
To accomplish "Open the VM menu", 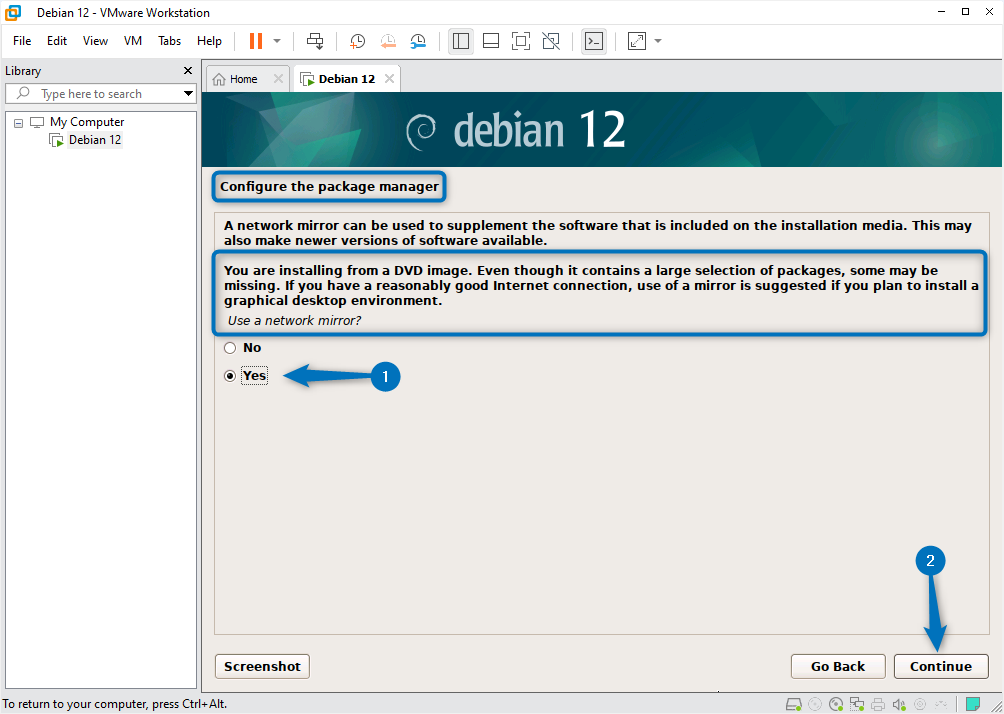I will click(x=132, y=41).
